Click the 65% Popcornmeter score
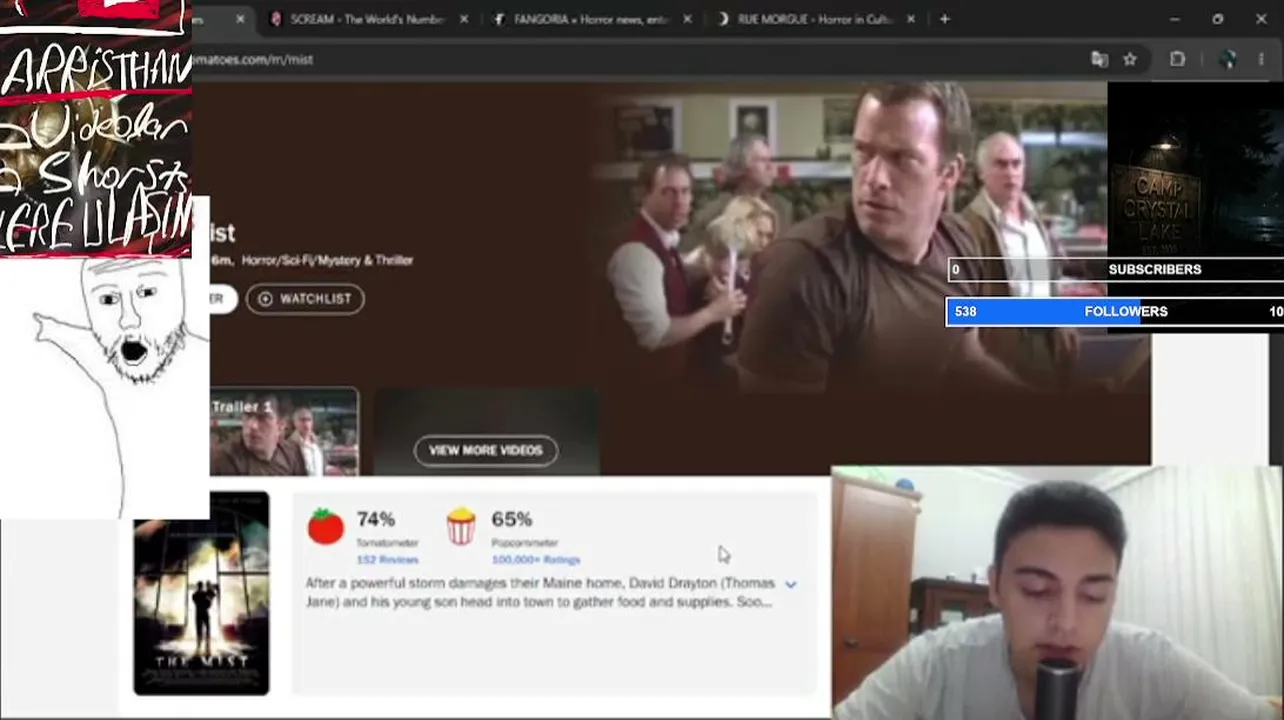Image resolution: width=1284 pixels, height=720 pixels. coord(512,519)
